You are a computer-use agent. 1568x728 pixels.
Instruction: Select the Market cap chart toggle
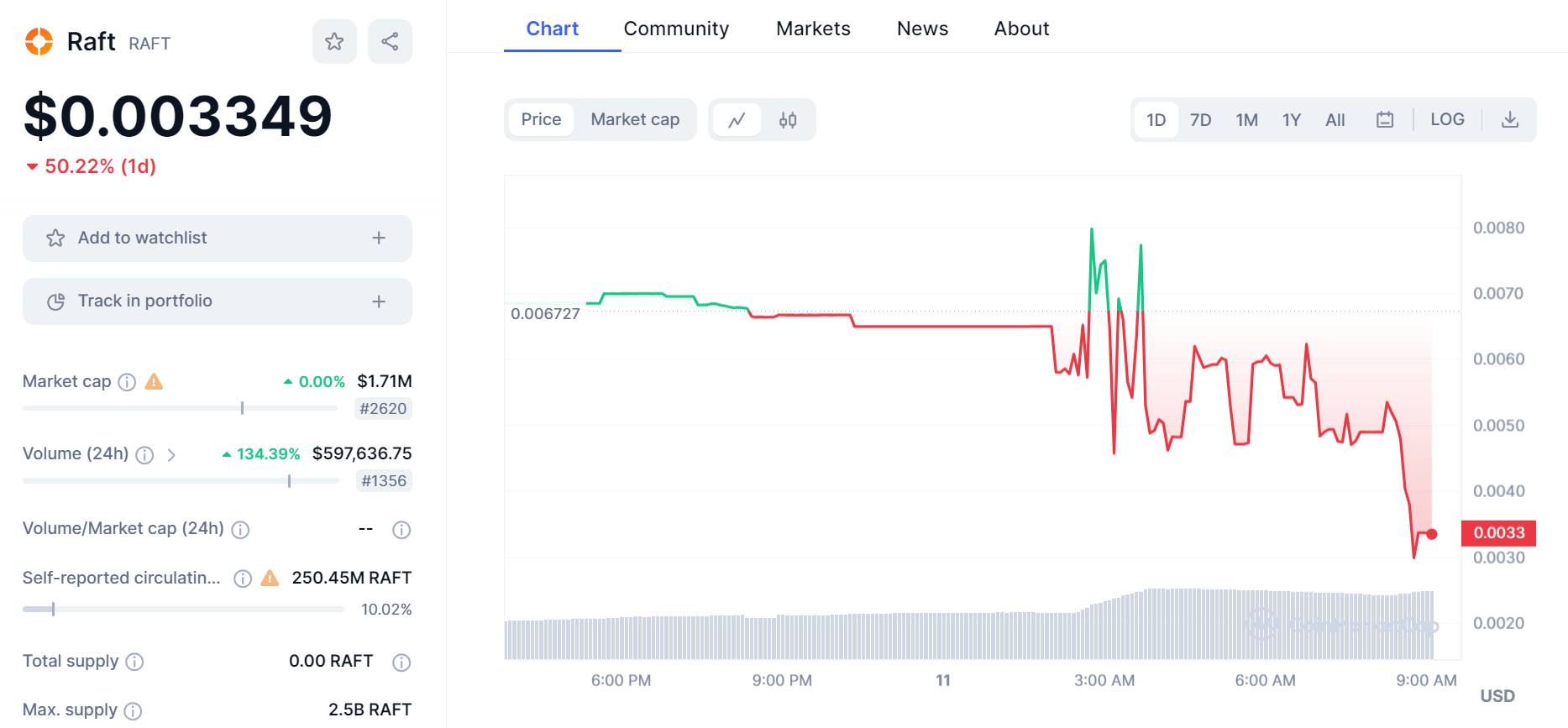(x=635, y=119)
